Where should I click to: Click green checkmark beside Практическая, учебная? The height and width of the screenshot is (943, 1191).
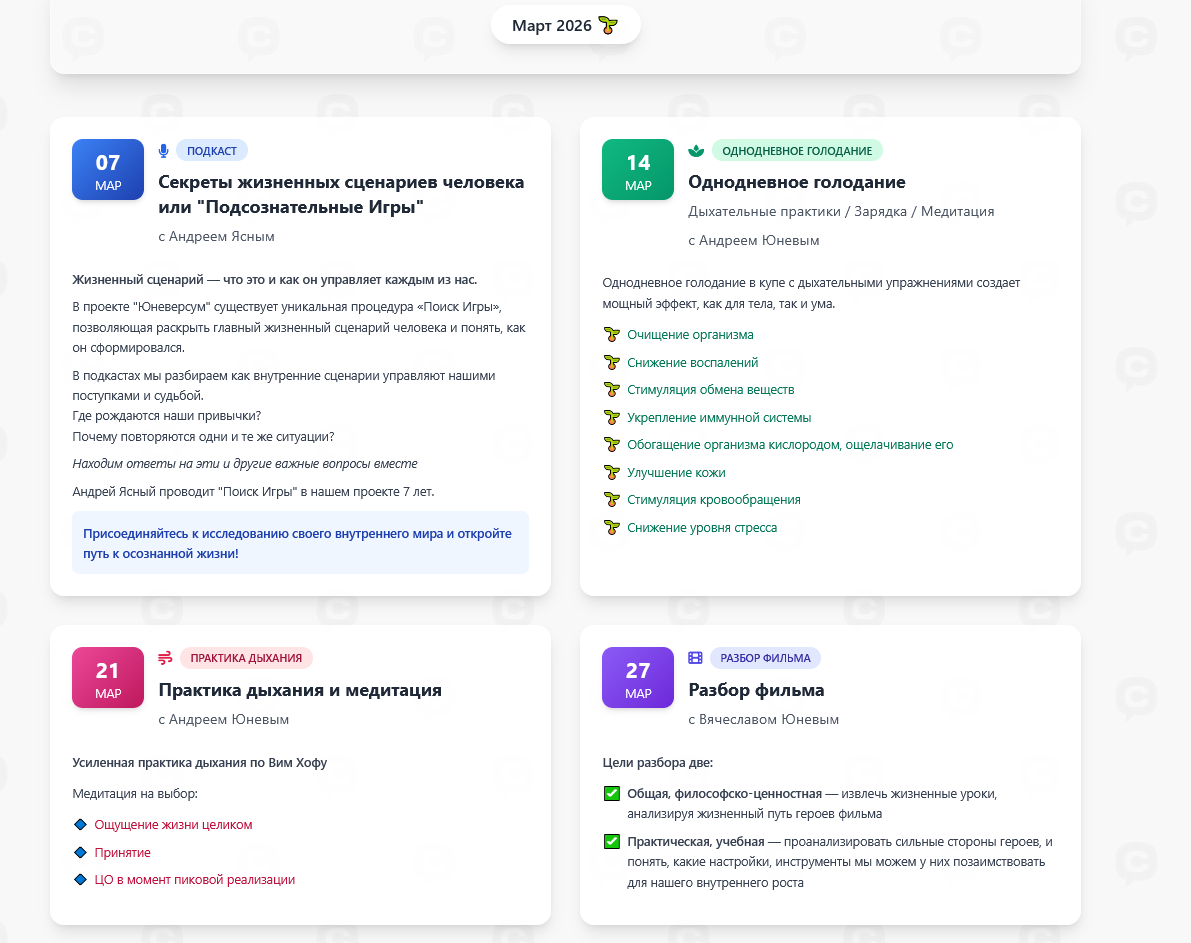612,842
